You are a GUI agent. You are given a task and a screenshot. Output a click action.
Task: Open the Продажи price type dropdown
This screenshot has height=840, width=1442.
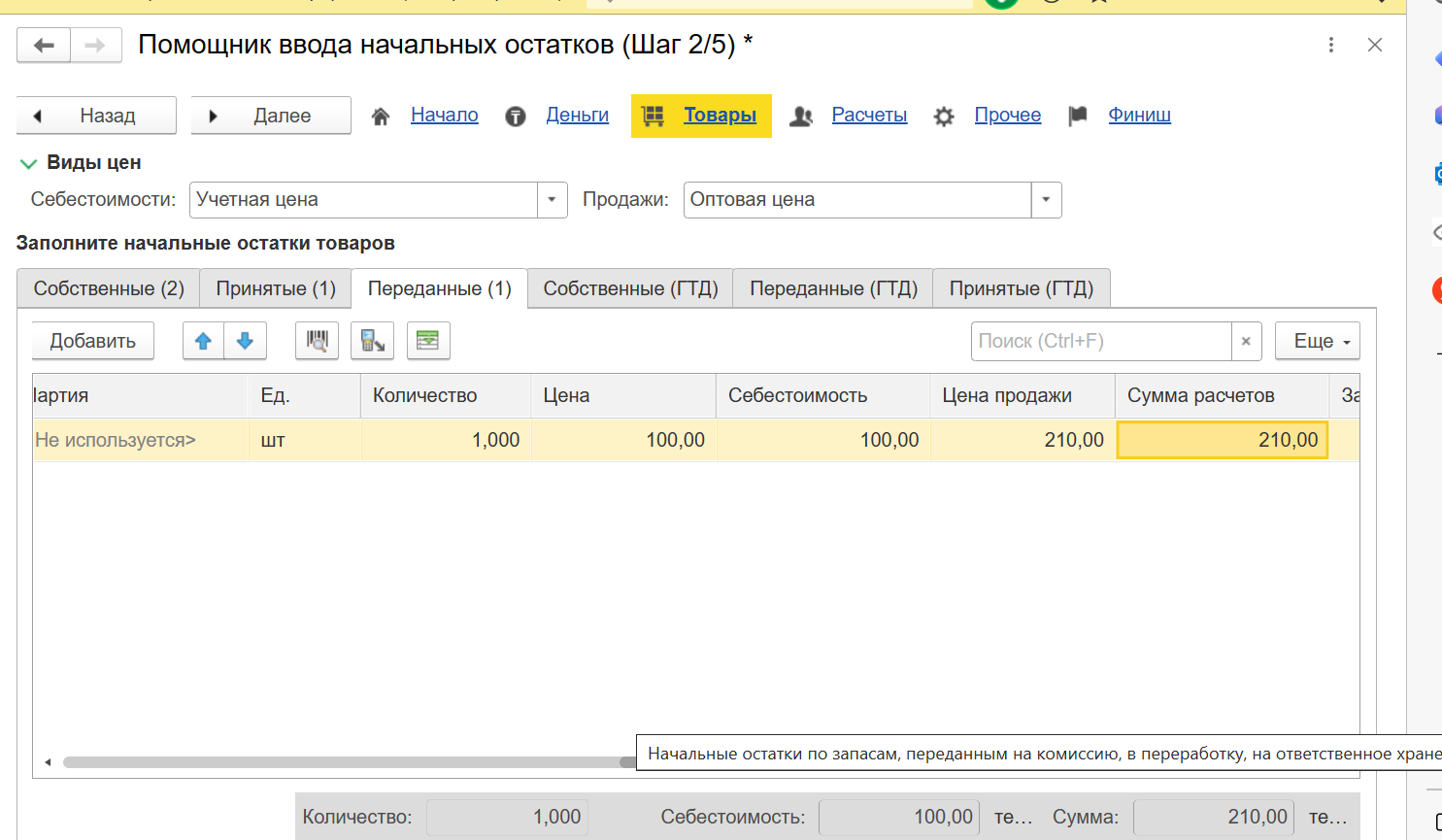click(x=1046, y=200)
